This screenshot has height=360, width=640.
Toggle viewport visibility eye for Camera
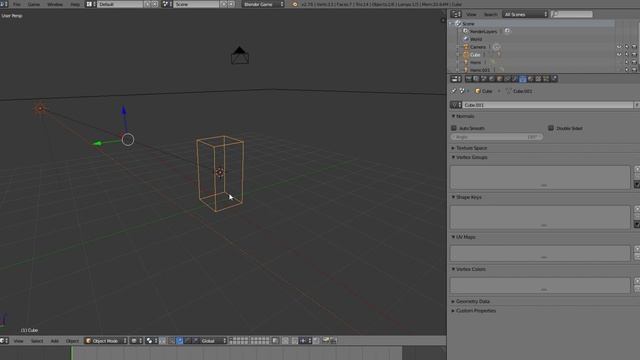619,47
